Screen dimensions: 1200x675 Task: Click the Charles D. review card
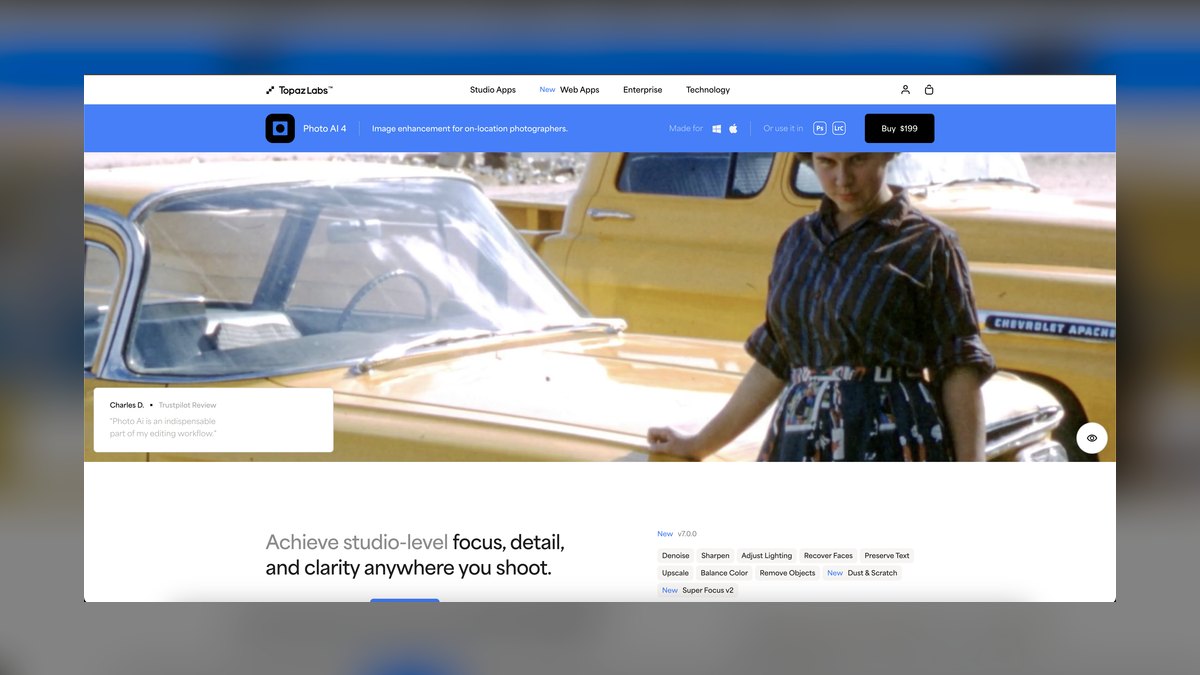[213, 420]
